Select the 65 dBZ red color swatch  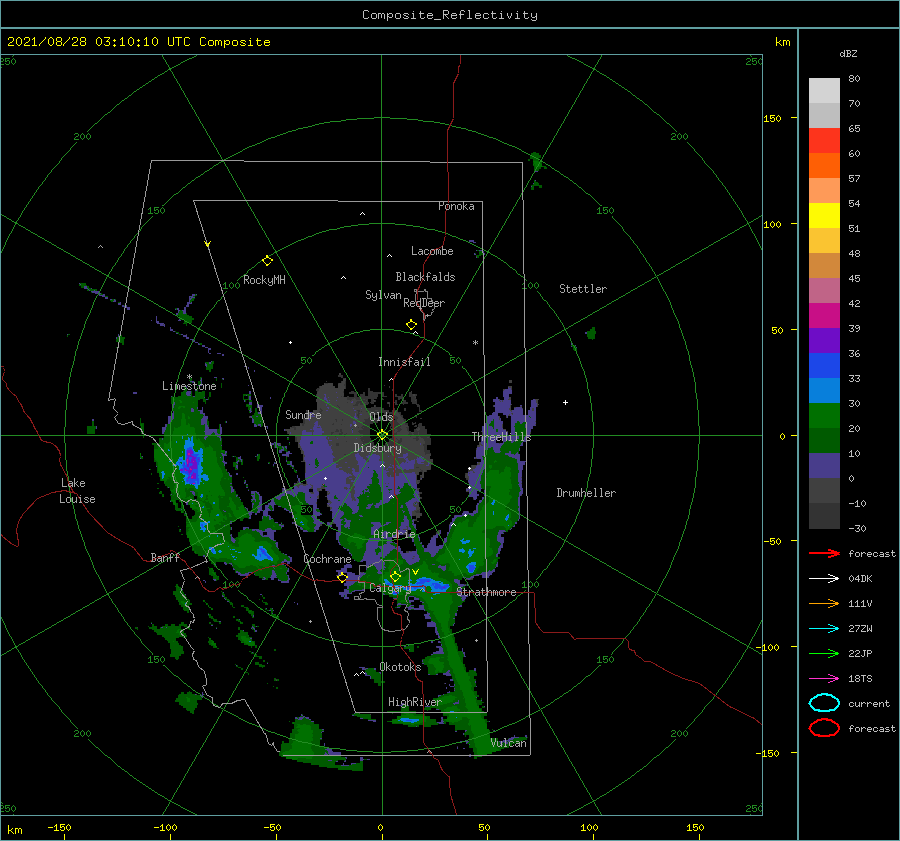tap(824, 140)
